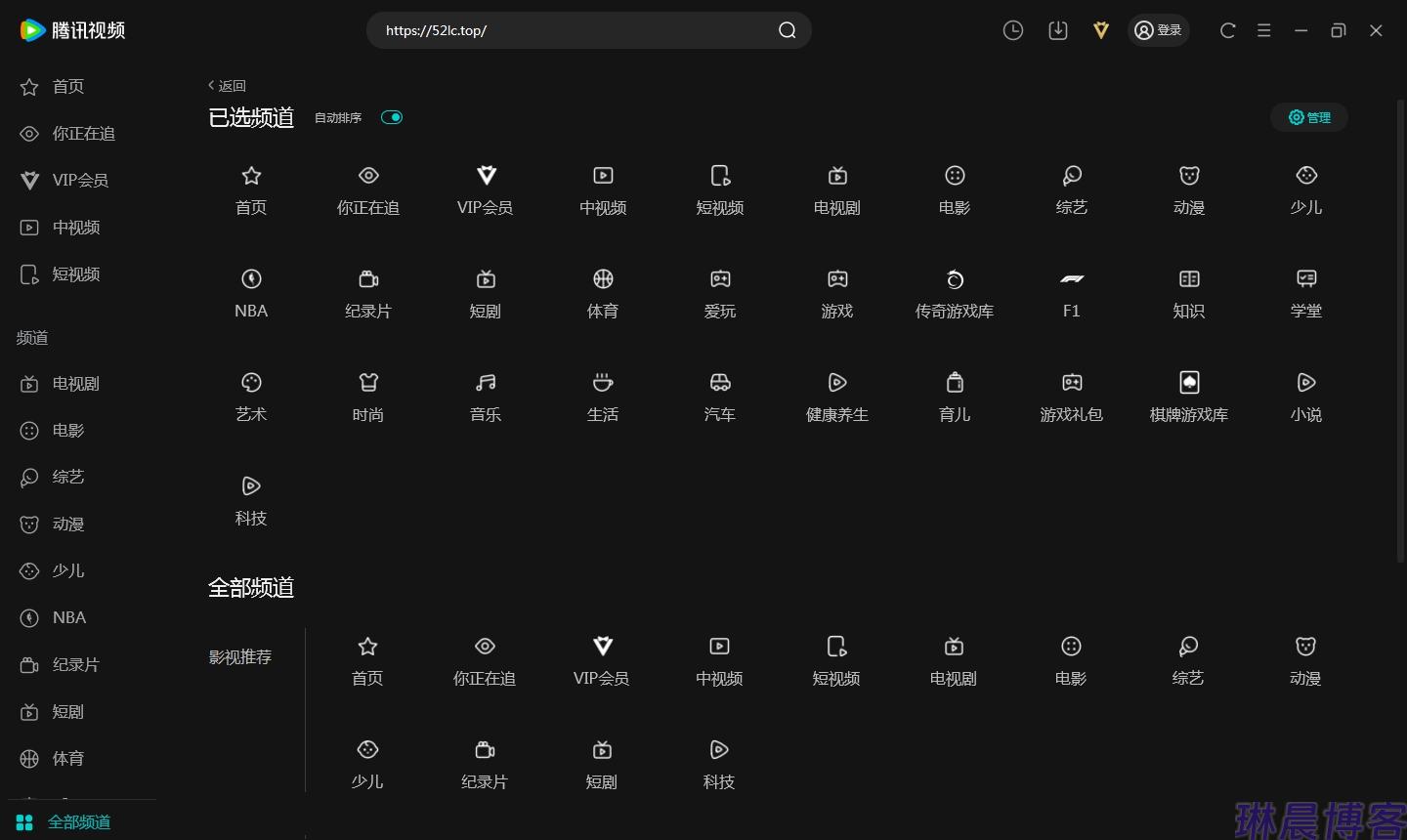
Task: Open downloads icon in title bar
Action: pyautogui.click(x=1058, y=30)
